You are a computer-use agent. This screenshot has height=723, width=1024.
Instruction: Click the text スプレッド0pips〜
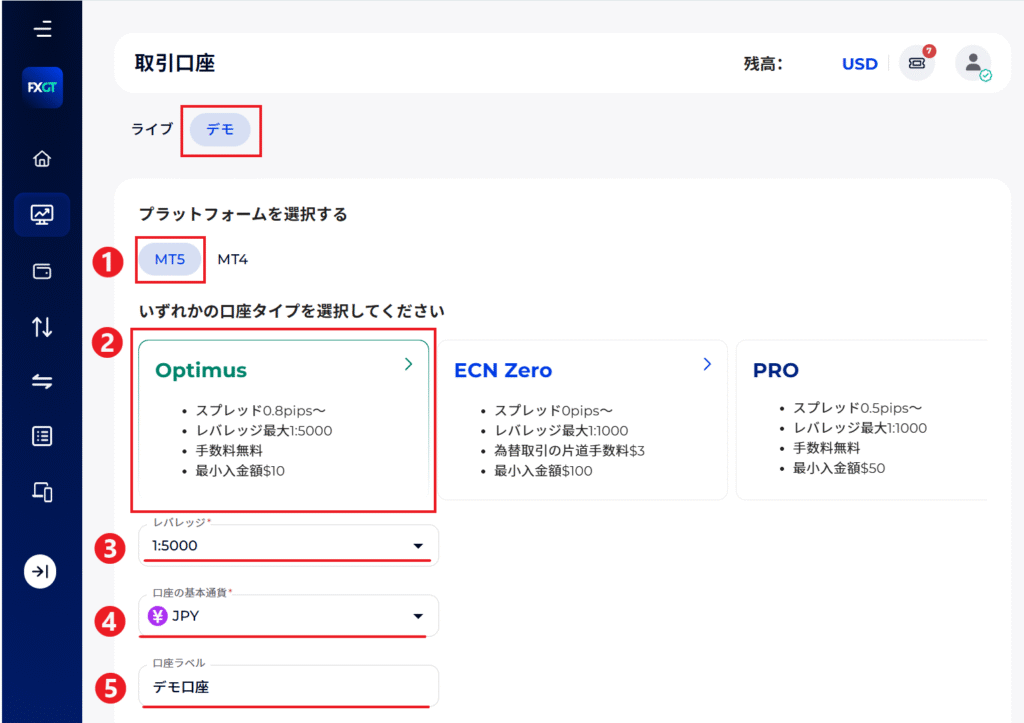coord(553,411)
